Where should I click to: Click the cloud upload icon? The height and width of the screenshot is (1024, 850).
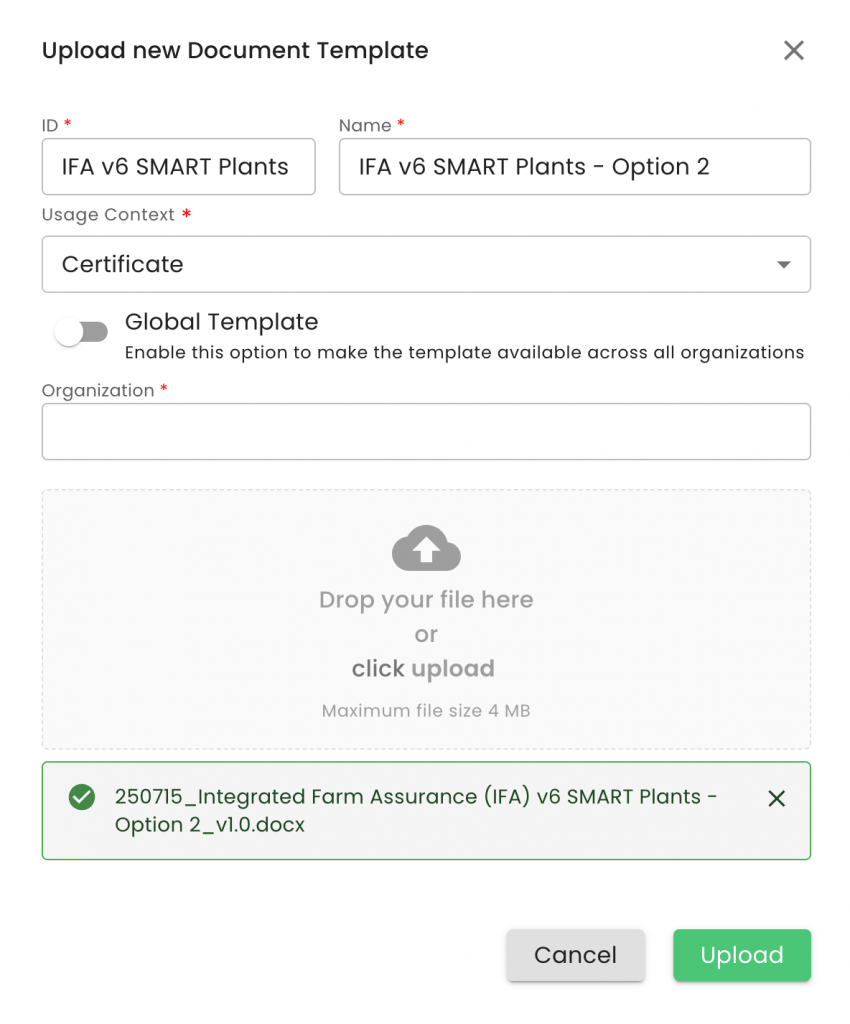[x=426, y=548]
